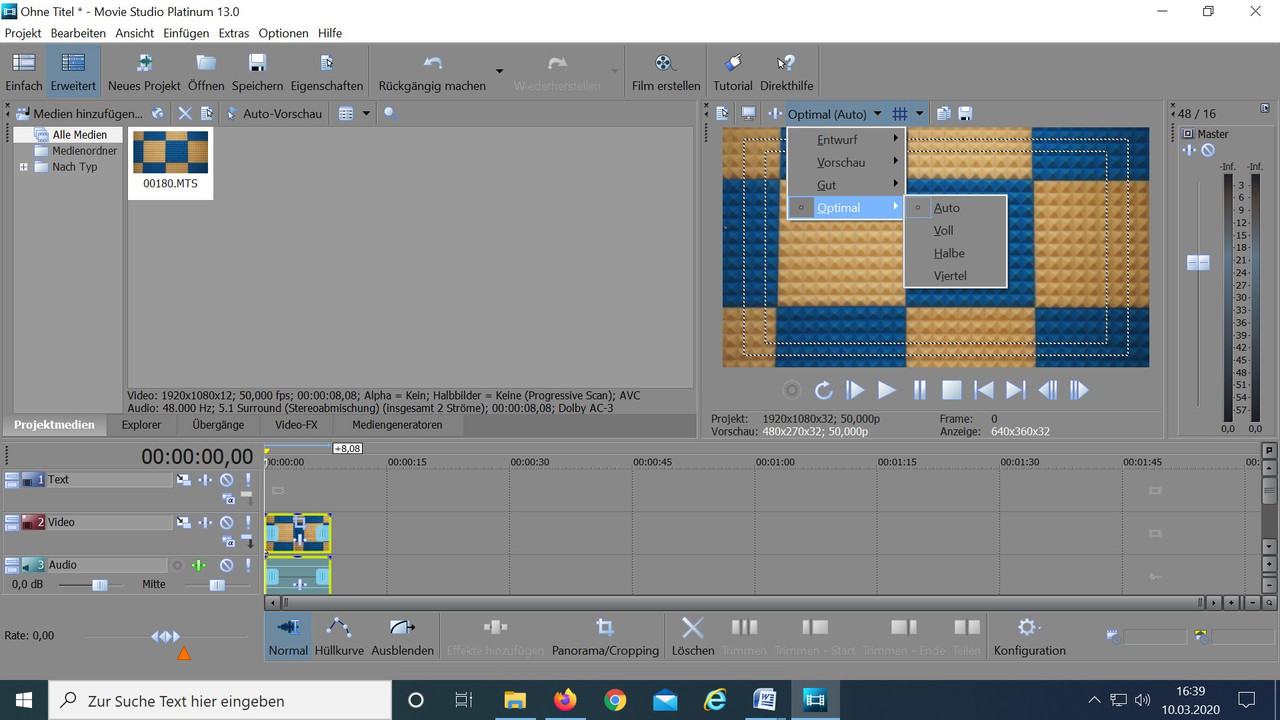Click the web media globe icon
The height and width of the screenshot is (720, 1280).
(158, 114)
